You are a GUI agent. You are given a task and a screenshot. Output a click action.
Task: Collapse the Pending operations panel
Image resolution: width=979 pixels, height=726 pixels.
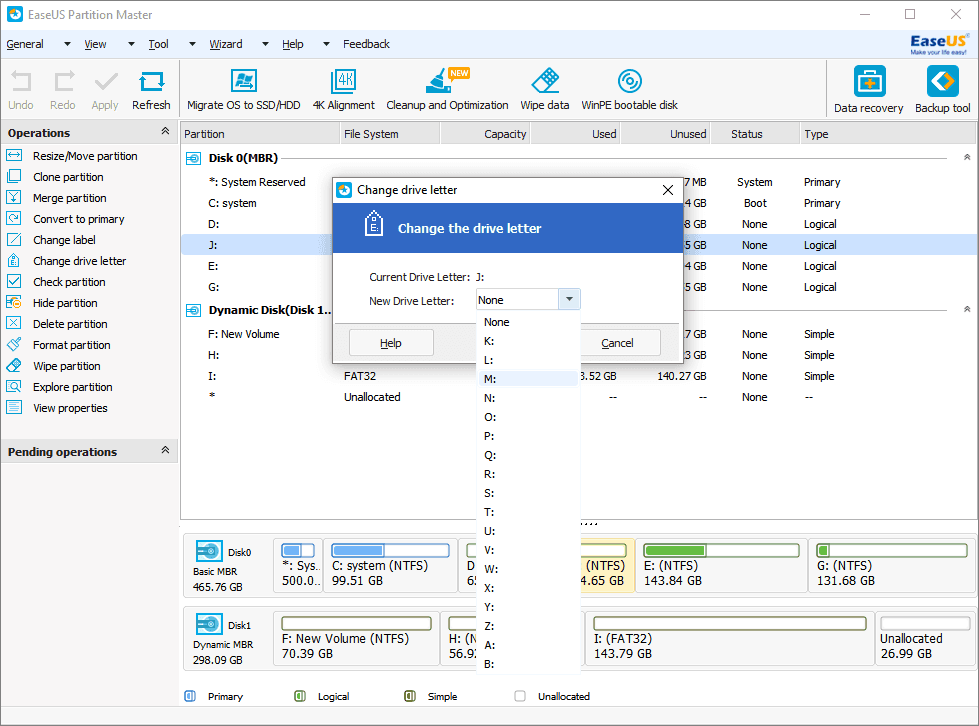(x=165, y=450)
